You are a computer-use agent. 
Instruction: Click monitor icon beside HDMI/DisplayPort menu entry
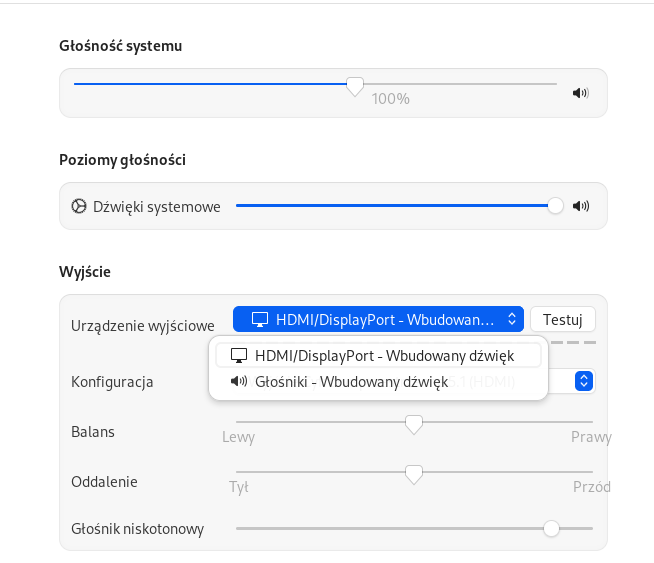[239, 356]
